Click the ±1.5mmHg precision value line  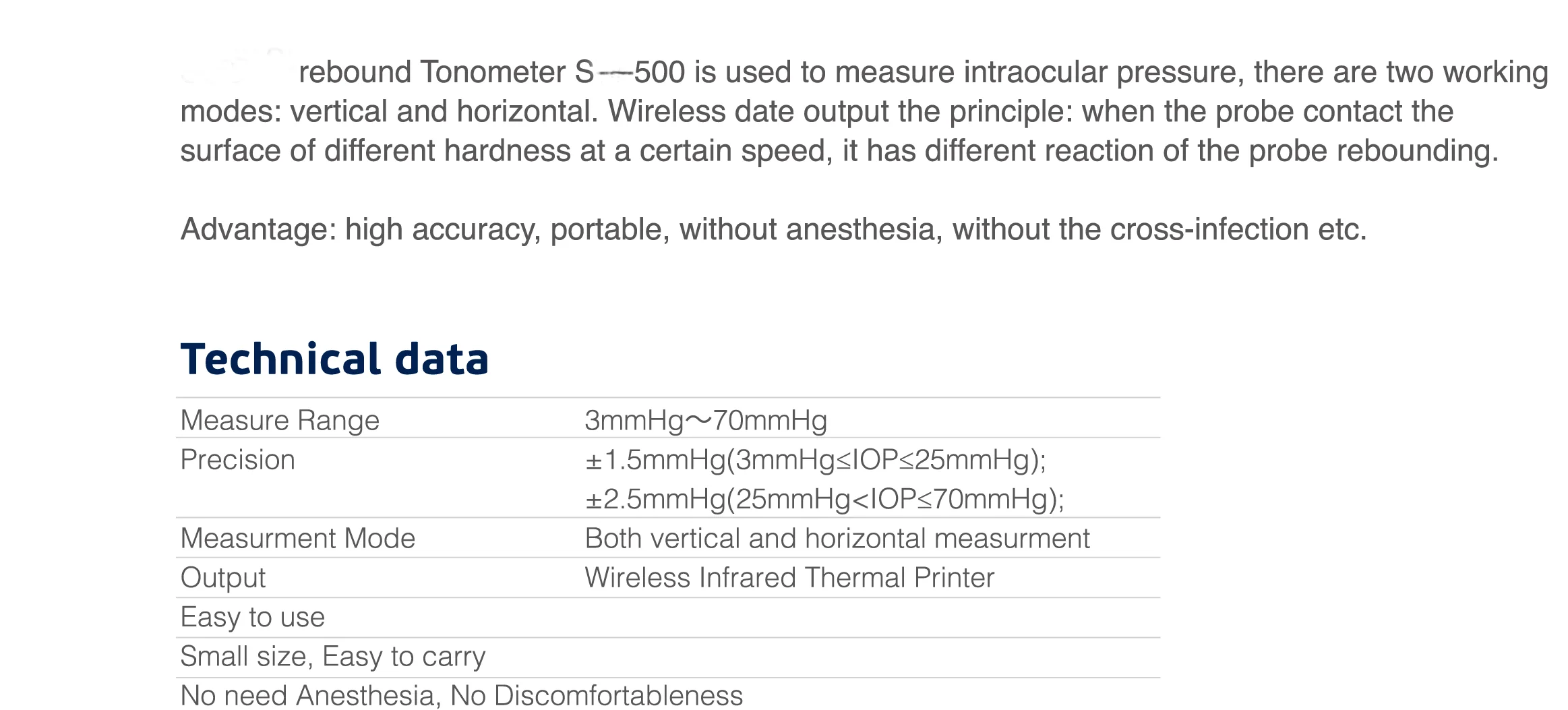click(815, 460)
